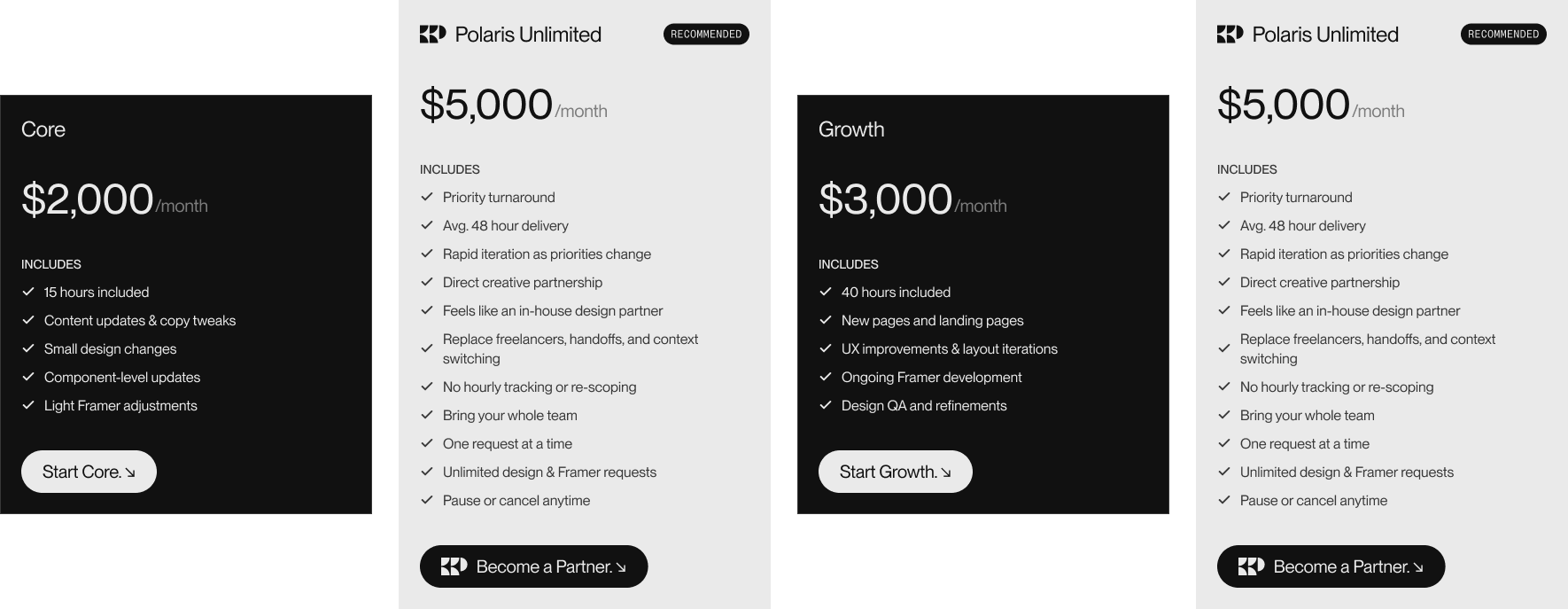Click the Polaris logo in the rightmost card header
This screenshot has width=1568, height=609.
click(1230, 35)
